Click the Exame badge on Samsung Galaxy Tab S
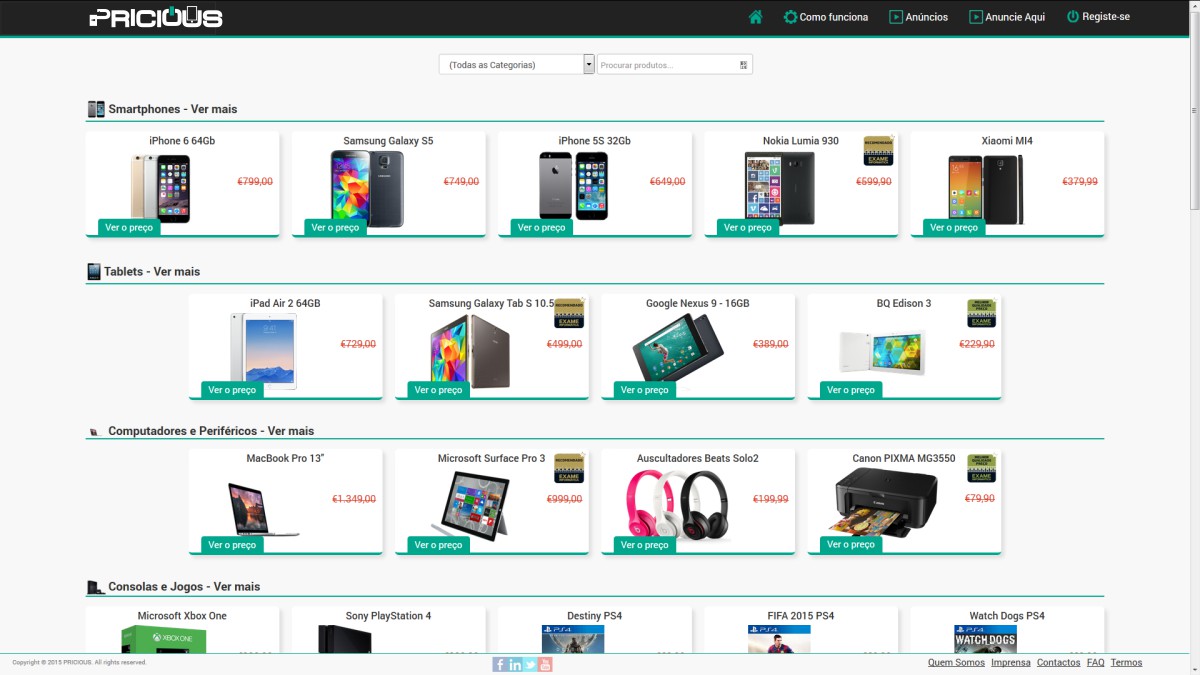The image size is (1200, 675). [x=569, y=313]
